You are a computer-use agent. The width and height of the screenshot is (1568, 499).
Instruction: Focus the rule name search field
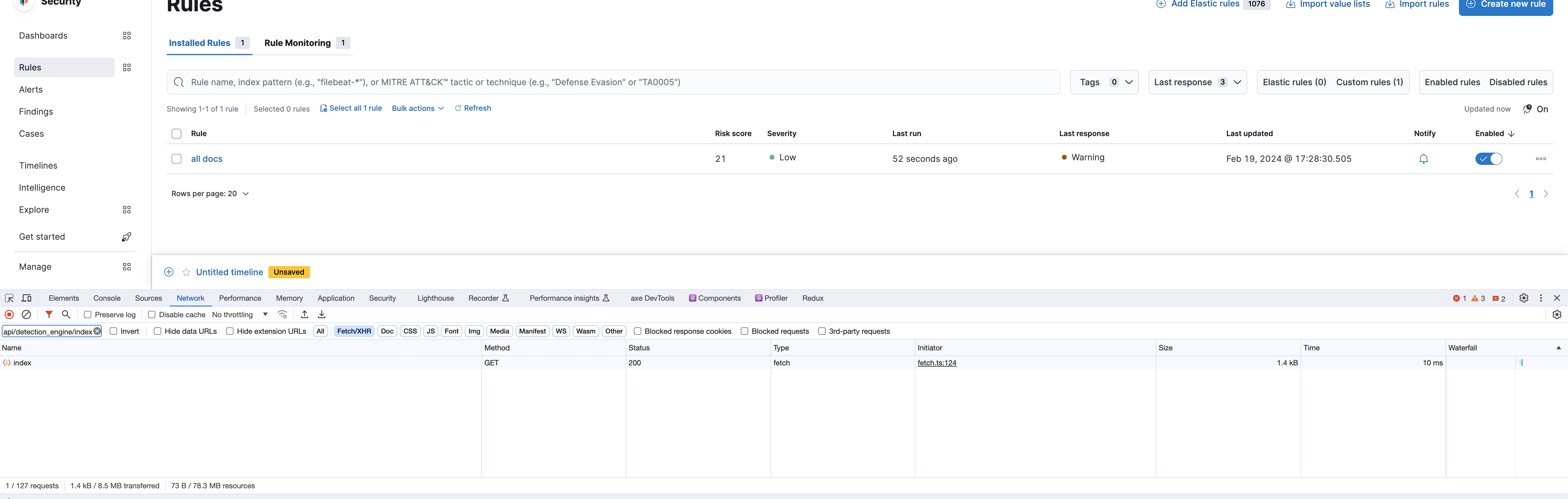click(x=613, y=82)
